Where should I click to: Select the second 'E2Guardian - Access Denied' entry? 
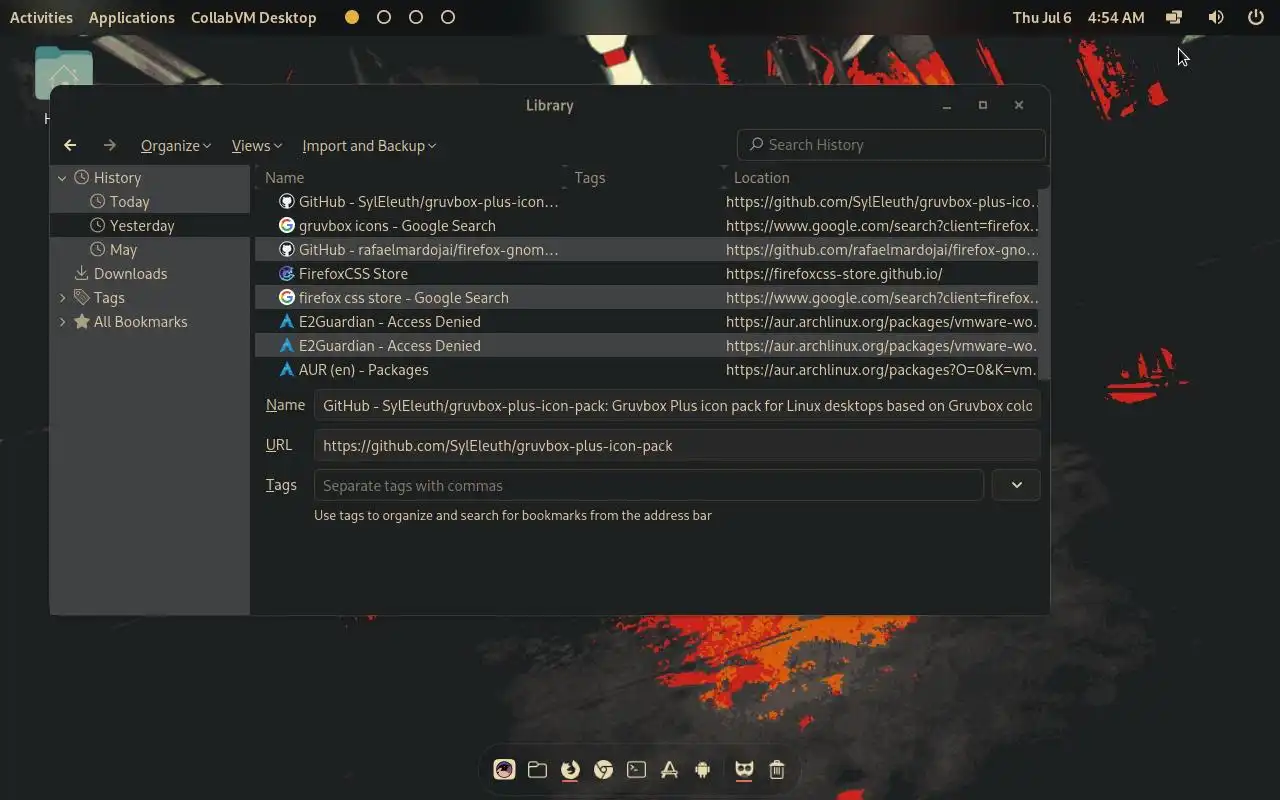646,345
